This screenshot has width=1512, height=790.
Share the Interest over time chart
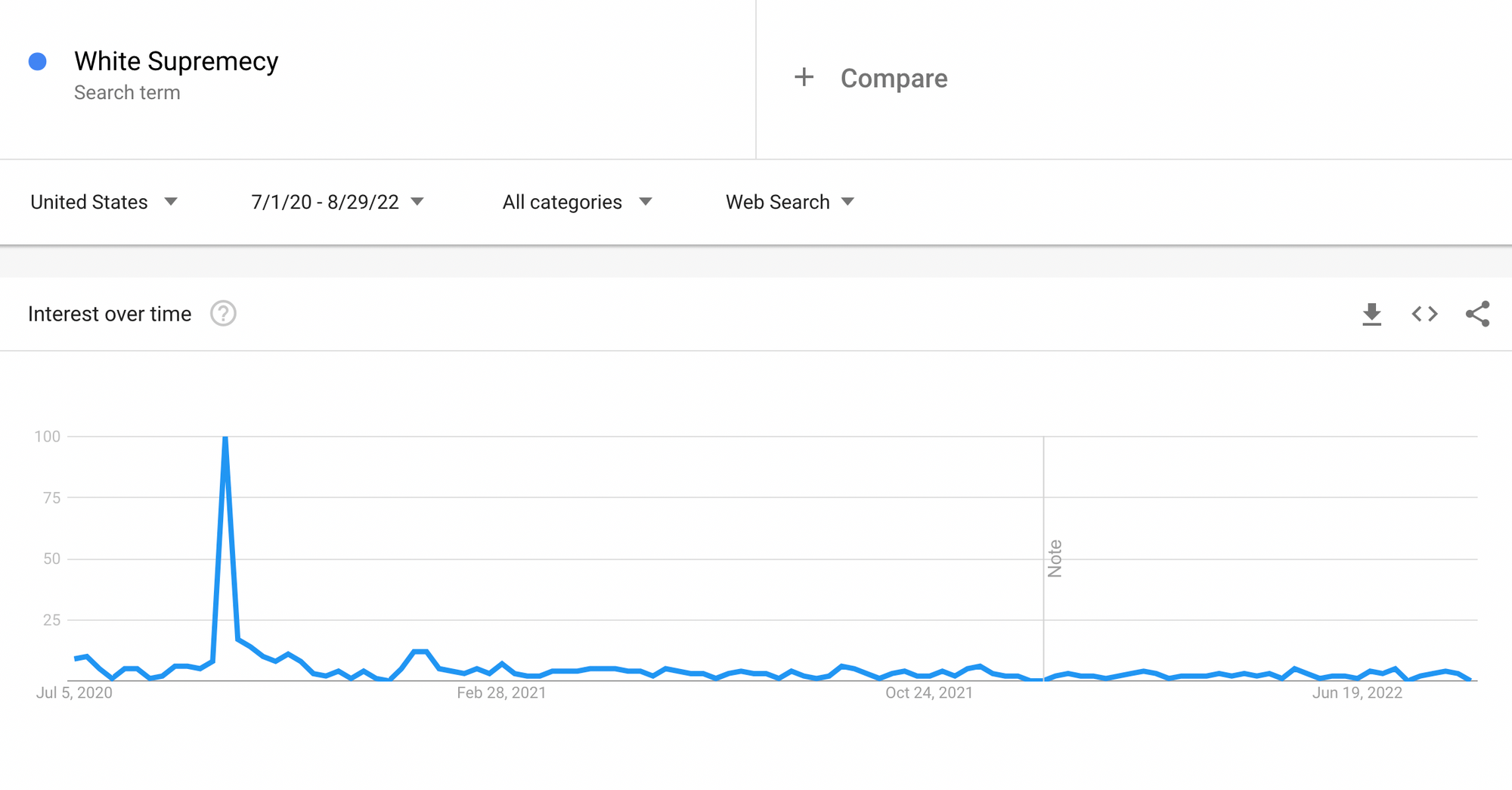tap(1477, 314)
